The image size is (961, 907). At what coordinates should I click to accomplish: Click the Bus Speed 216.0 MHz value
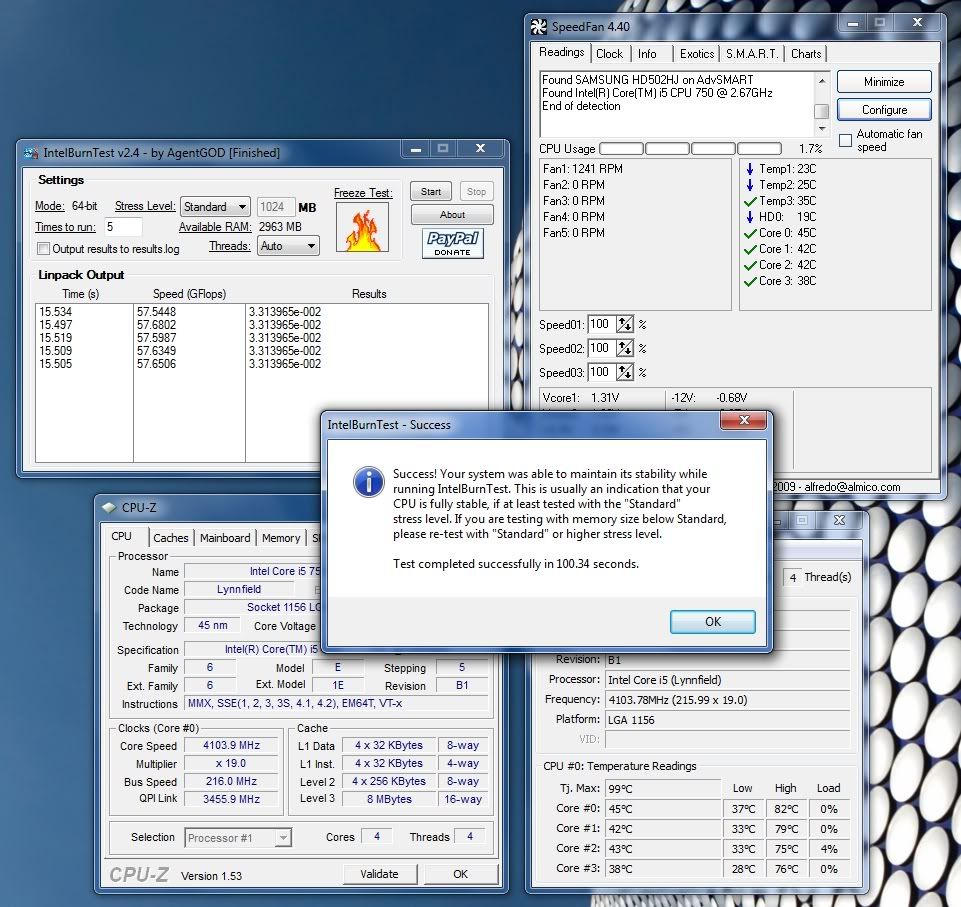tap(231, 781)
